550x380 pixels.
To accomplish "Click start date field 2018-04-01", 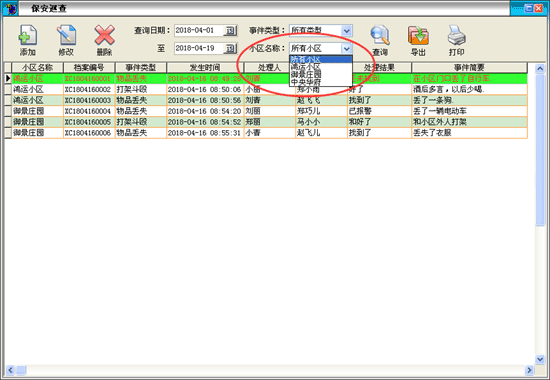I will pyautogui.click(x=199, y=31).
